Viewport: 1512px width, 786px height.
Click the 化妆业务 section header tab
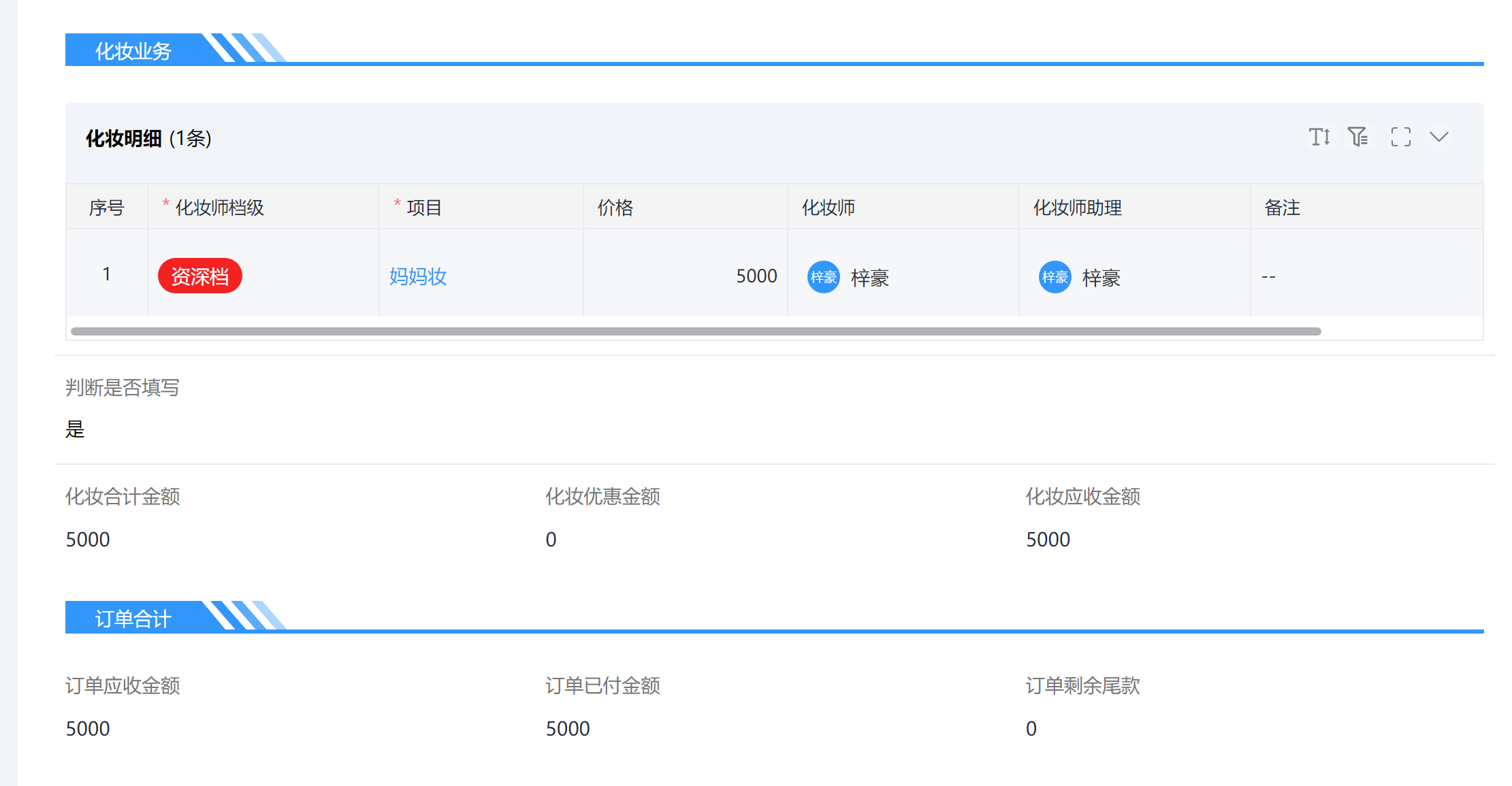point(133,51)
